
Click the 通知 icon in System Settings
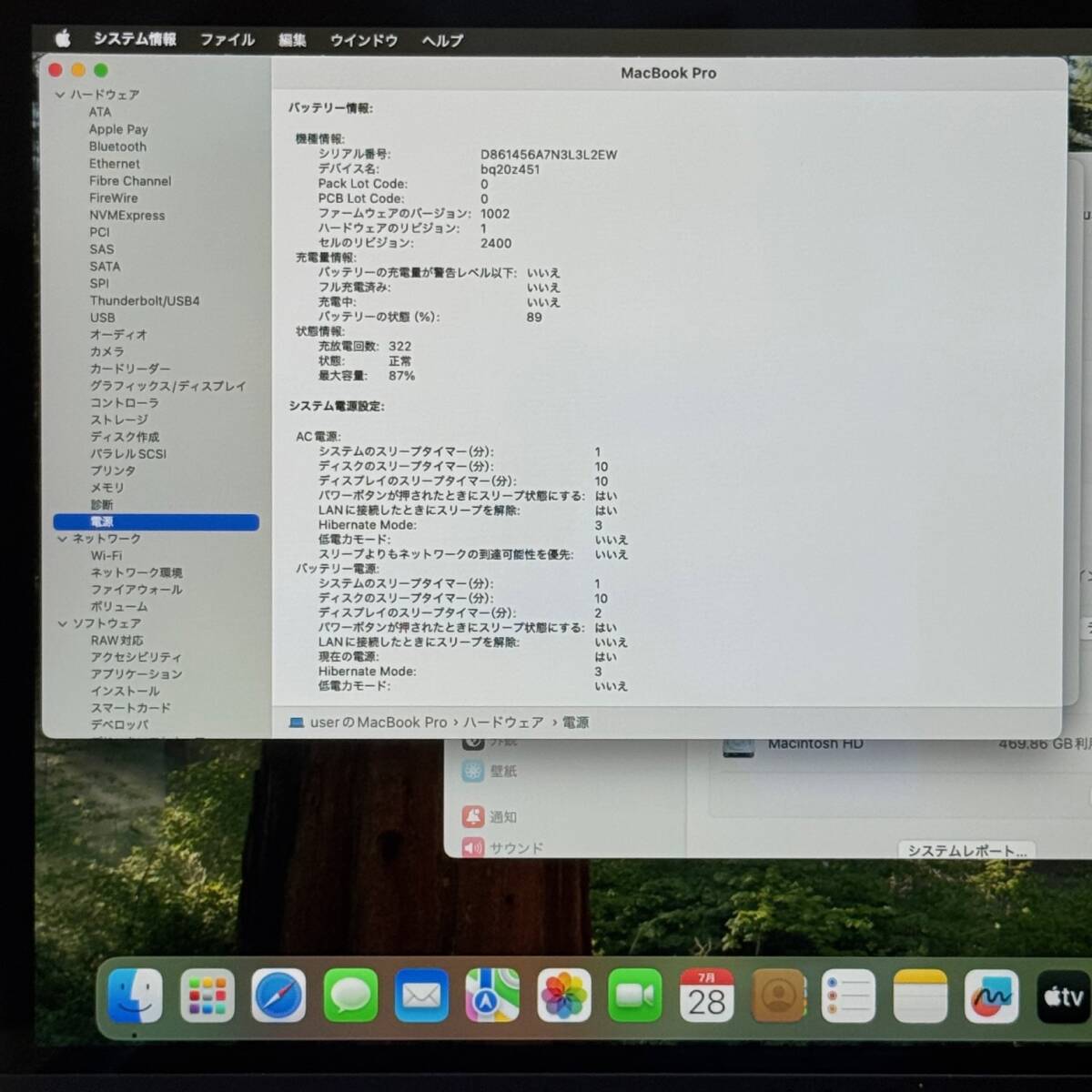coord(473,816)
